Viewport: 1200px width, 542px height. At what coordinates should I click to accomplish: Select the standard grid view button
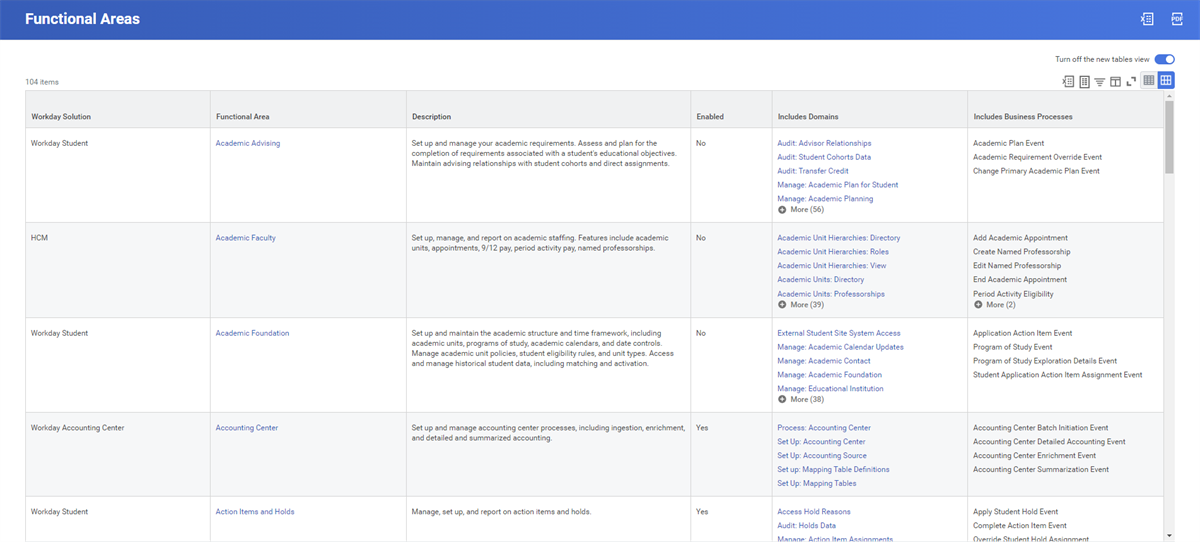click(1166, 80)
